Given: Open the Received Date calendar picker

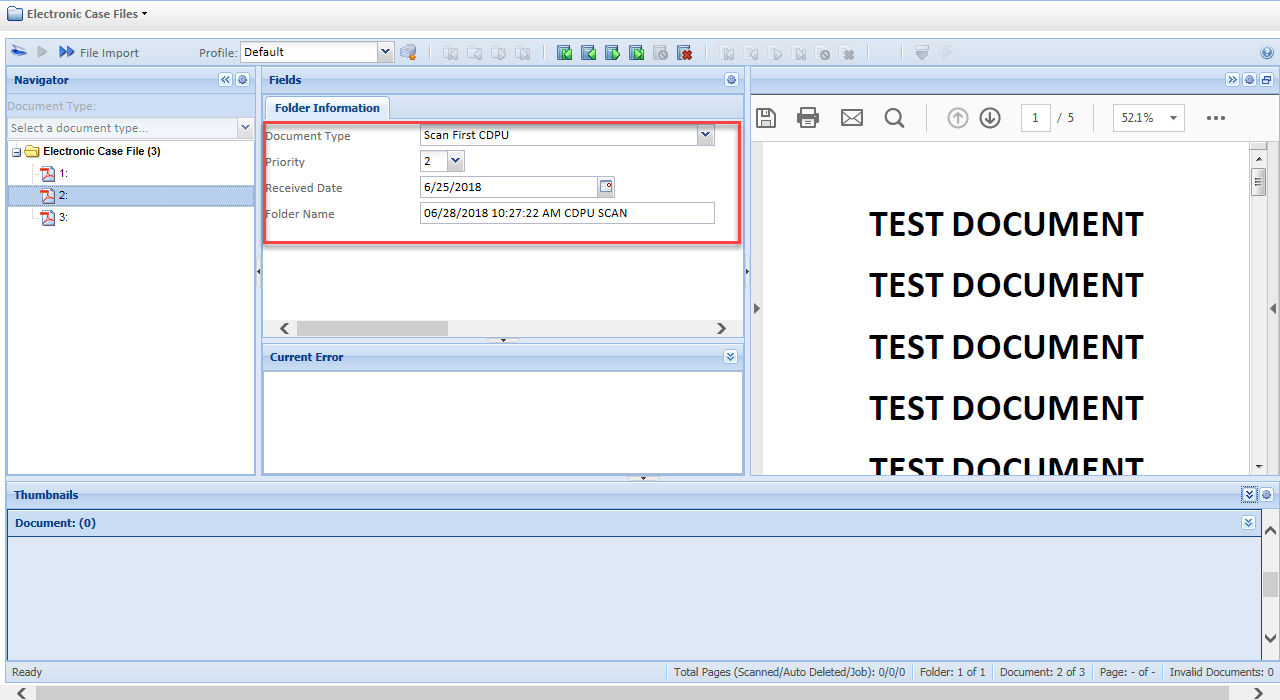Looking at the screenshot, I should (x=605, y=187).
